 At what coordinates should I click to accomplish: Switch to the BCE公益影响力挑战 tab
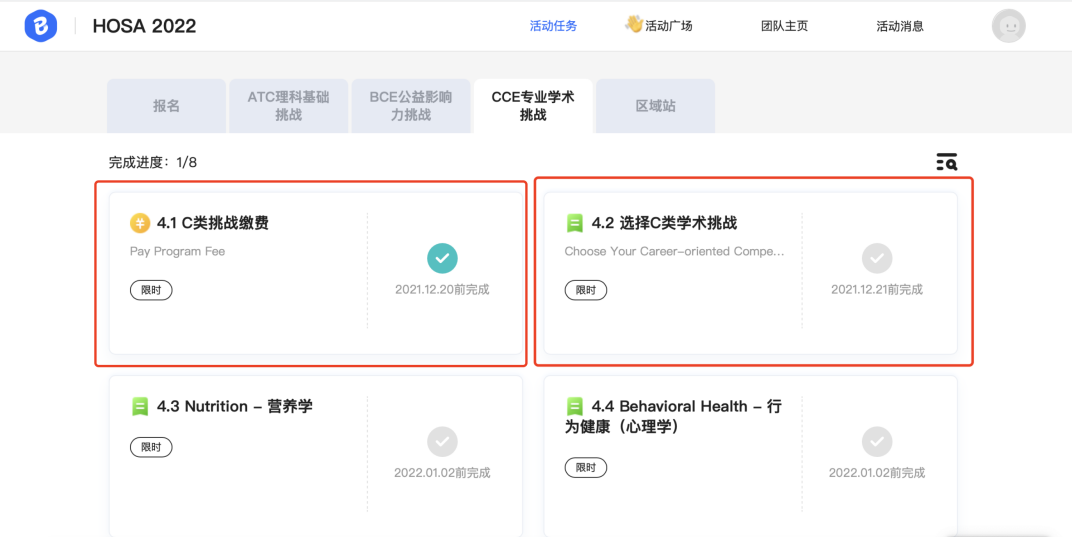tap(411, 106)
